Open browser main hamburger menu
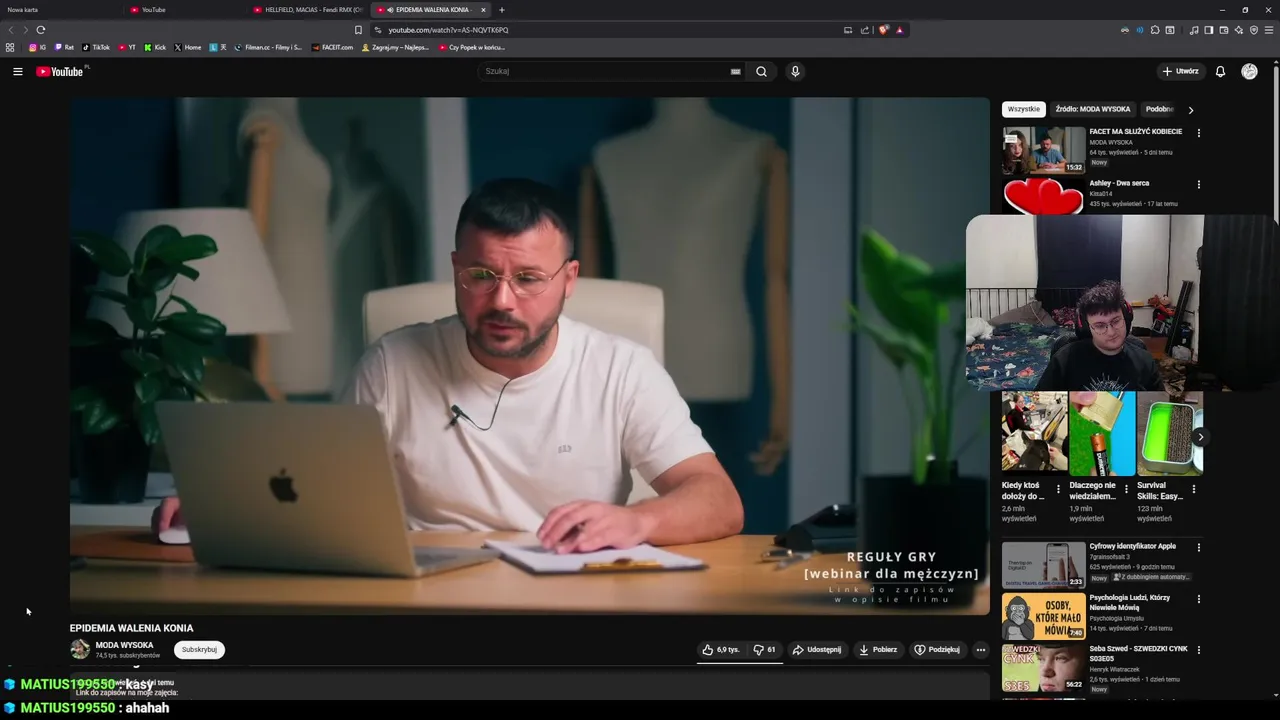 1270,30
